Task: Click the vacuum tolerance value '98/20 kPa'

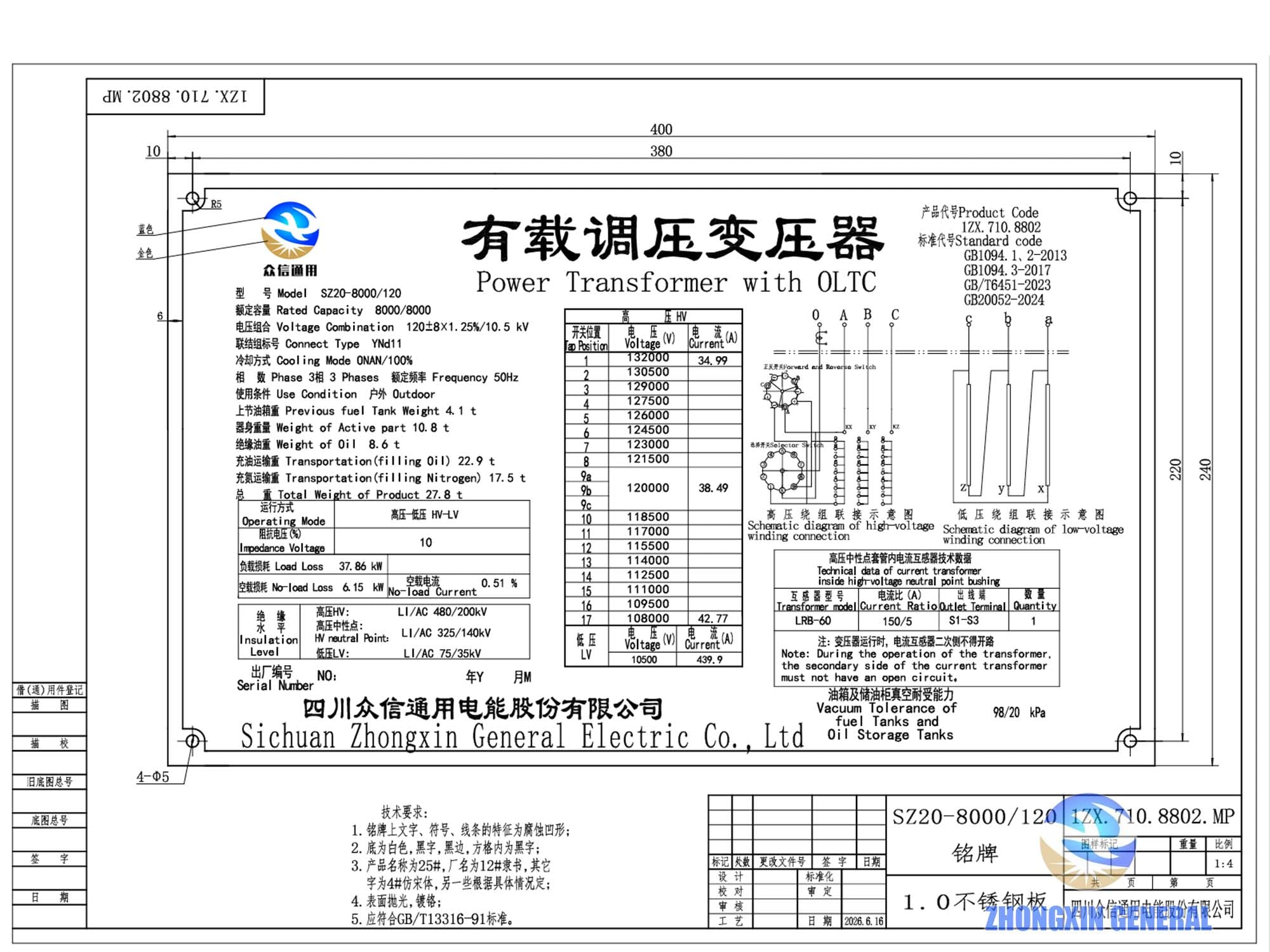Action: coord(1019,713)
